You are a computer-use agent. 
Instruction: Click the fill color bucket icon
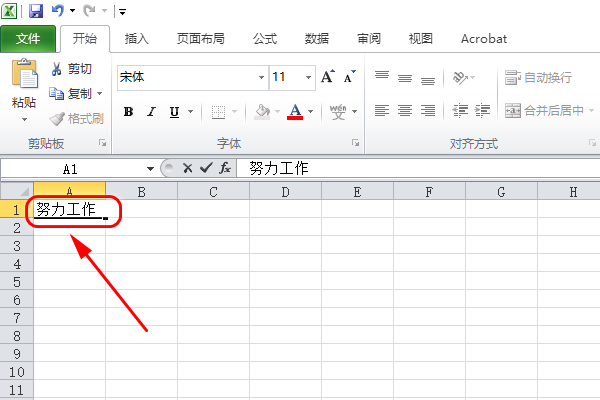coord(262,112)
